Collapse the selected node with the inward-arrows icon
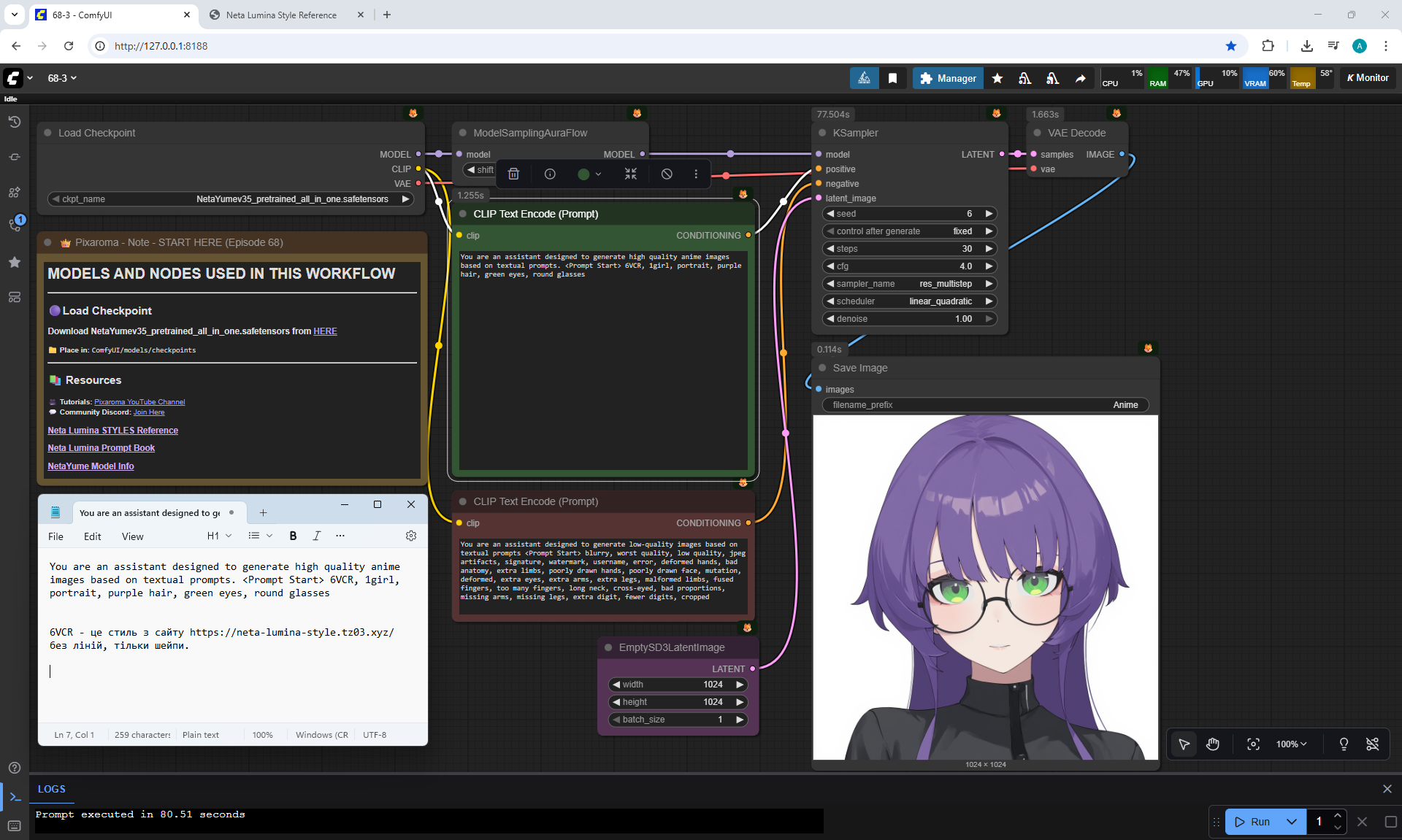Screen dimensions: 1402x840 tap(631, 174)
